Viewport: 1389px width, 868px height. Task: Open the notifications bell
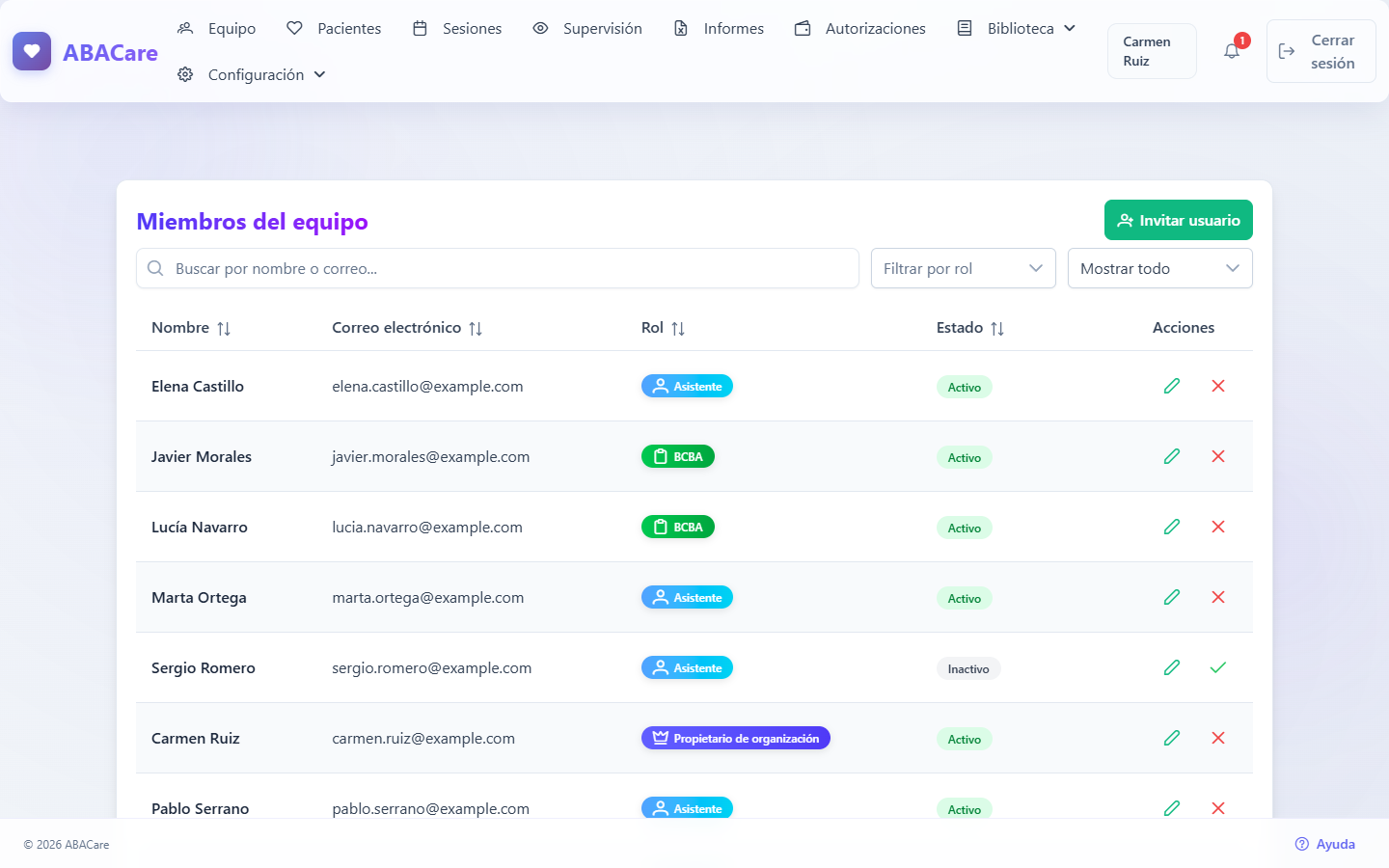coord(1232,51)
